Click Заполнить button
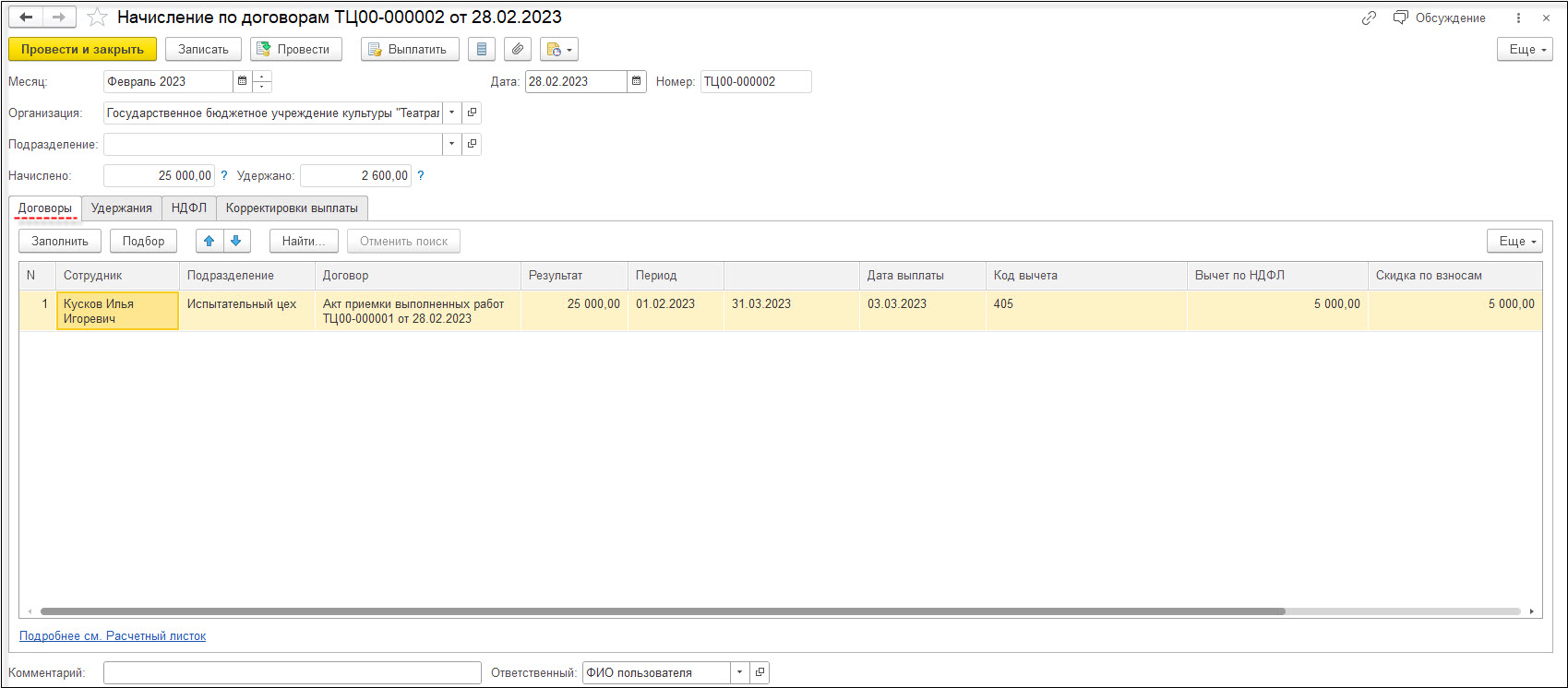The height and width of the screenshot is (688, 1568). pos(60,241)
